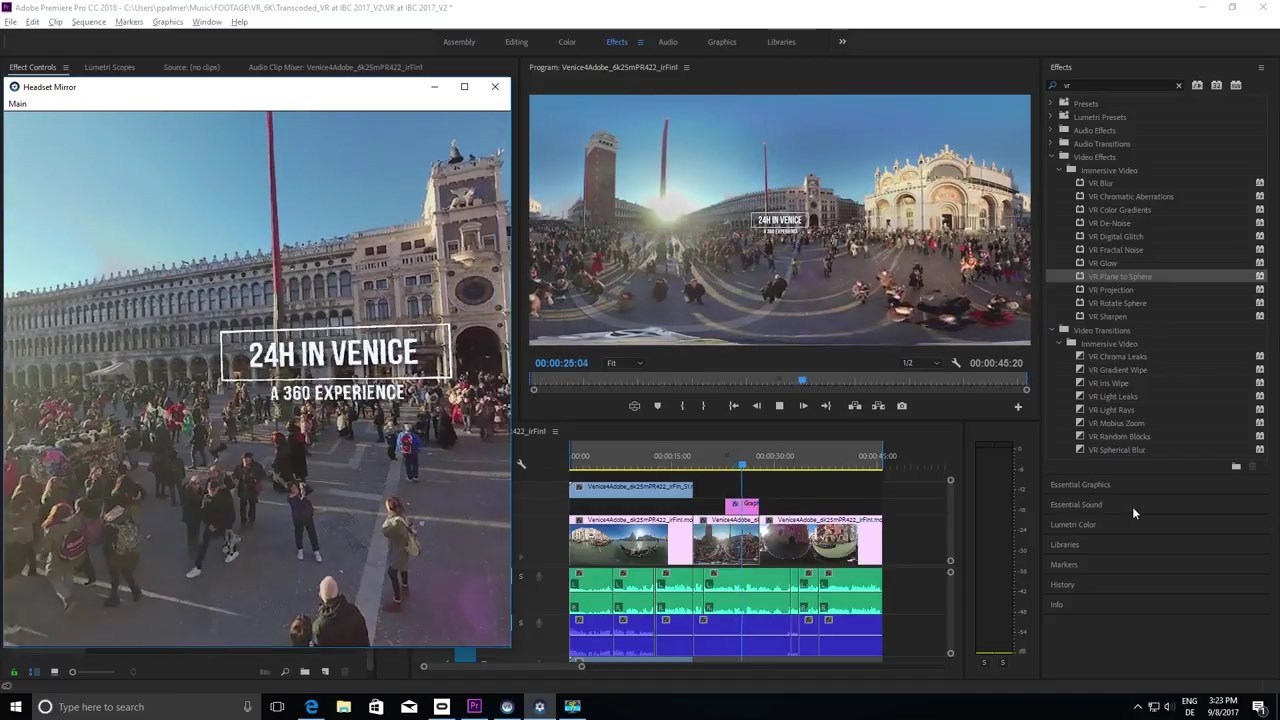Open the Essential Sound panel
Viewport: 1280px width, 720px height.
point(1076,505)
